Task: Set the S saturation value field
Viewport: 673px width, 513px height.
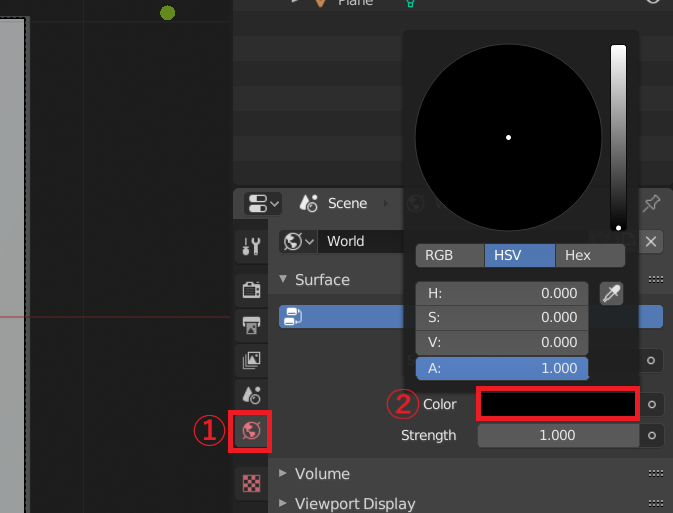Action: pyautogui.click(x=502, y=318)
